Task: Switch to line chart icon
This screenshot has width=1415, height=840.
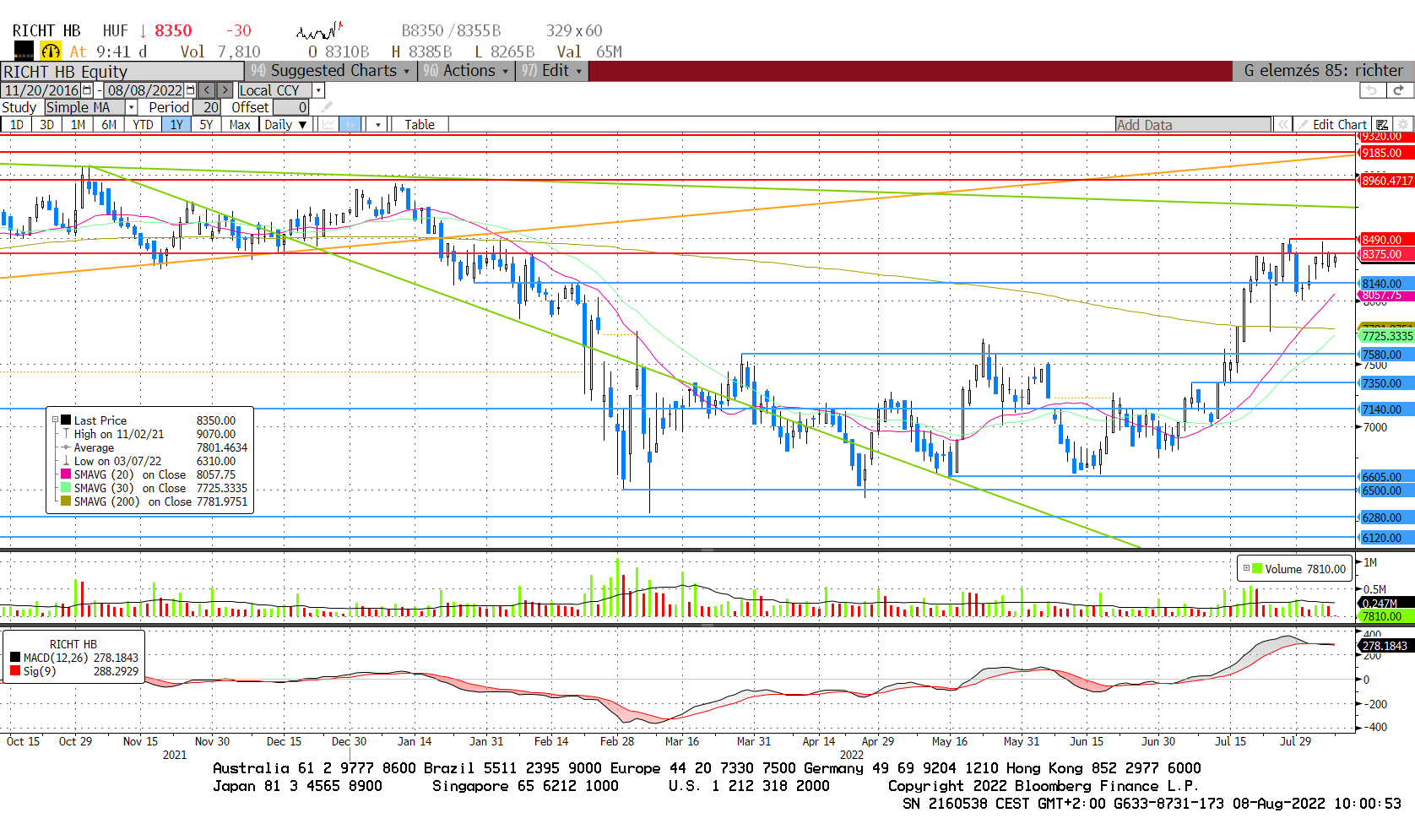Action: click(328, 125)
